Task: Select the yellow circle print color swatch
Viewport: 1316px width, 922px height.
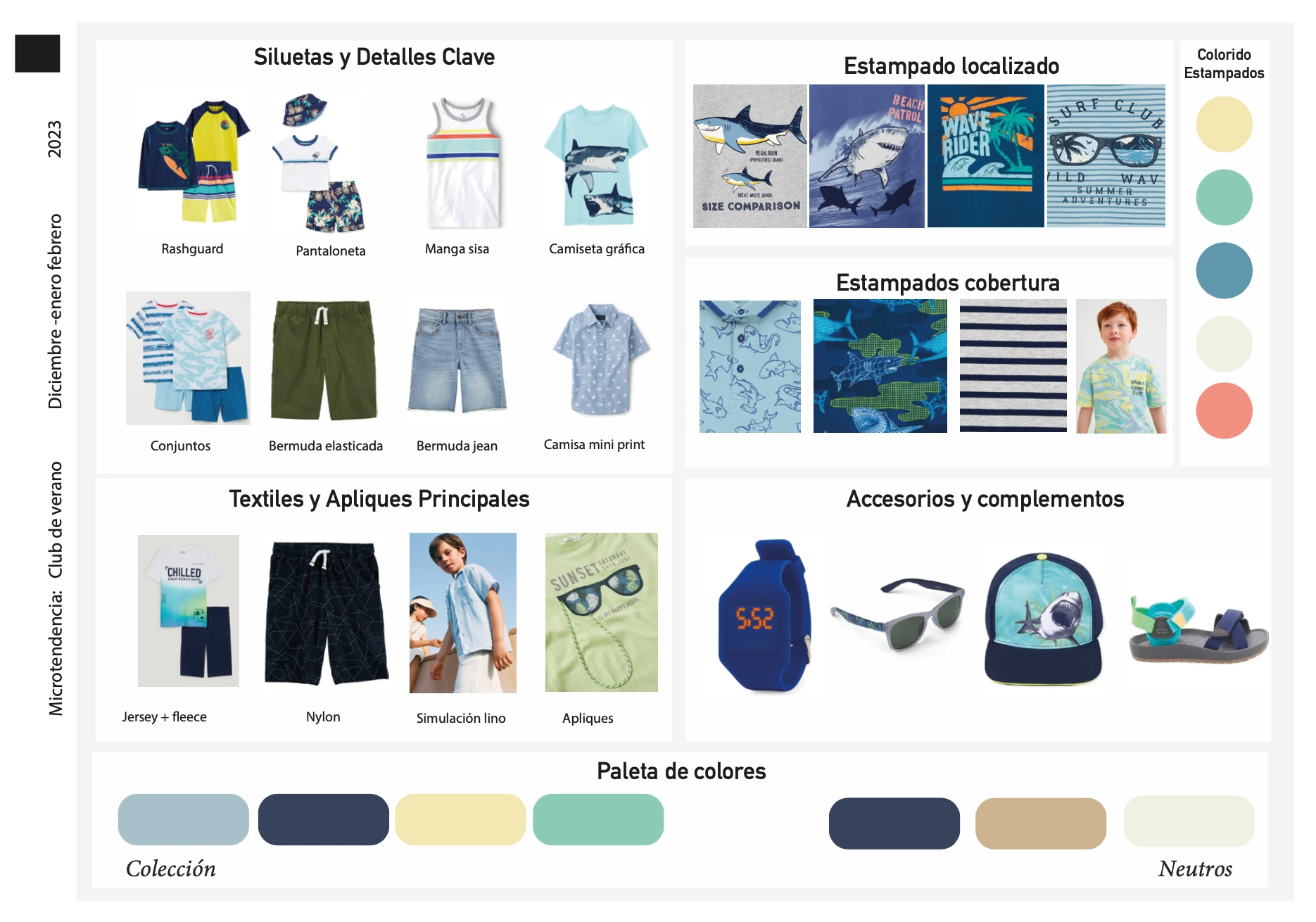Action: point(1224,124)
